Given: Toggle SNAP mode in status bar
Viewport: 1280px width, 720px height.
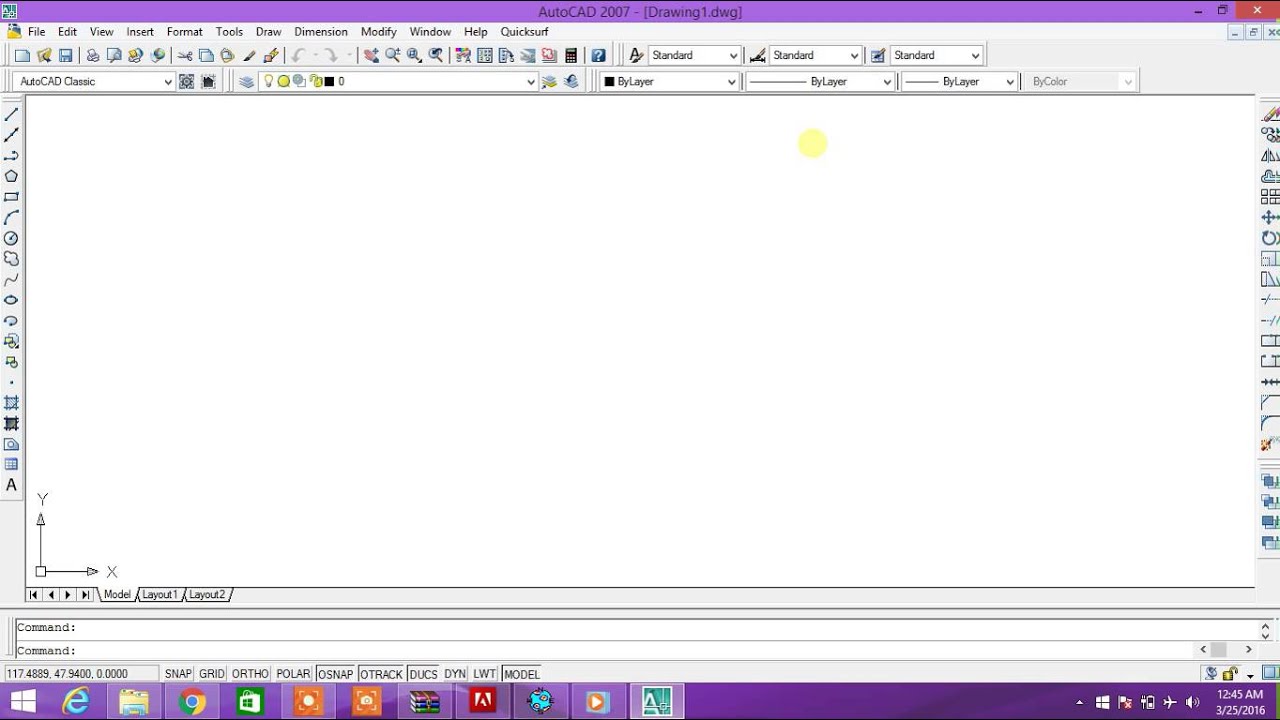Looking at the screenshot, I should (x=178, y=674).
